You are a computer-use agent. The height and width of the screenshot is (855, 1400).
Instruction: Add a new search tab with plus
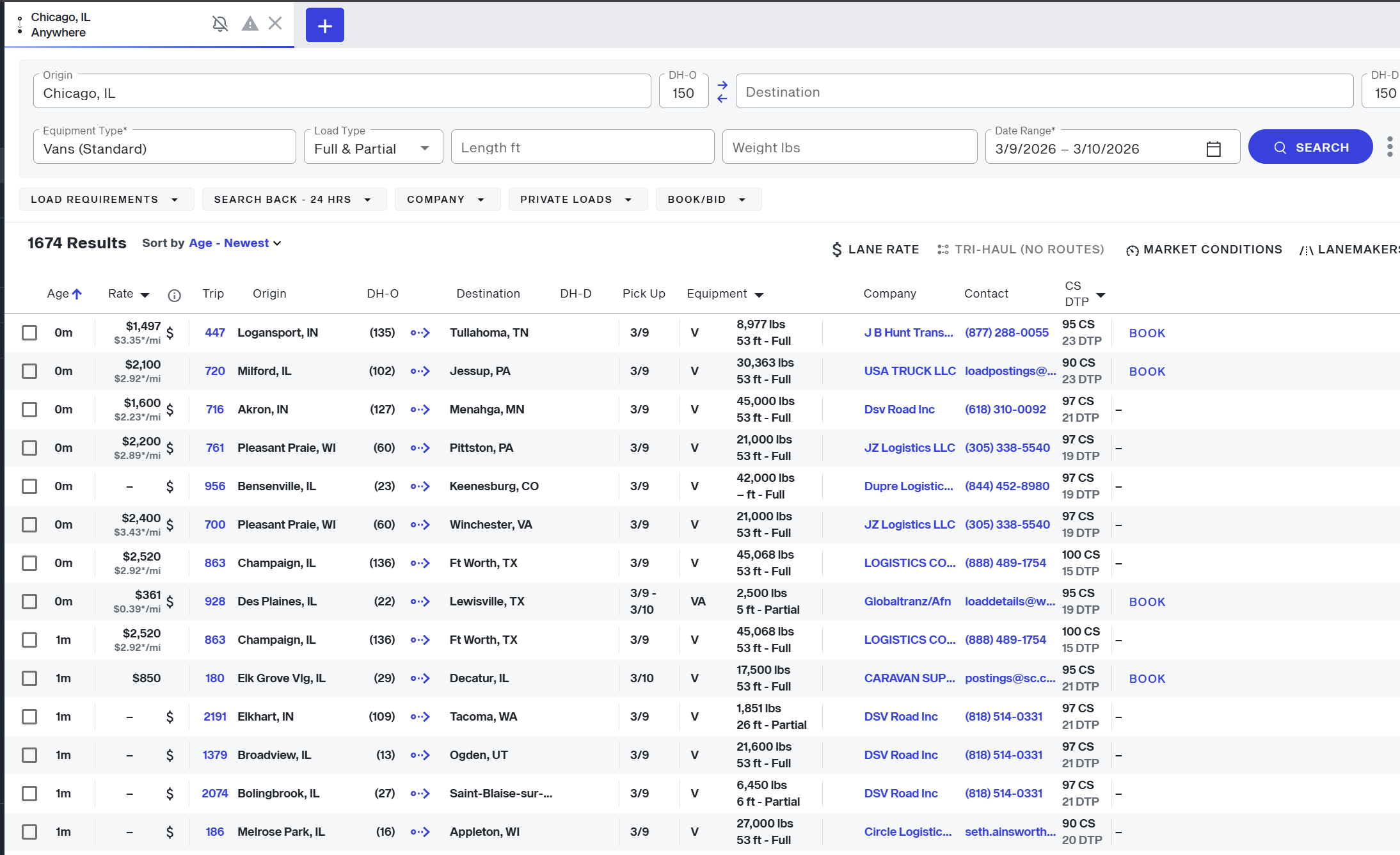click(x=324, y=26)
